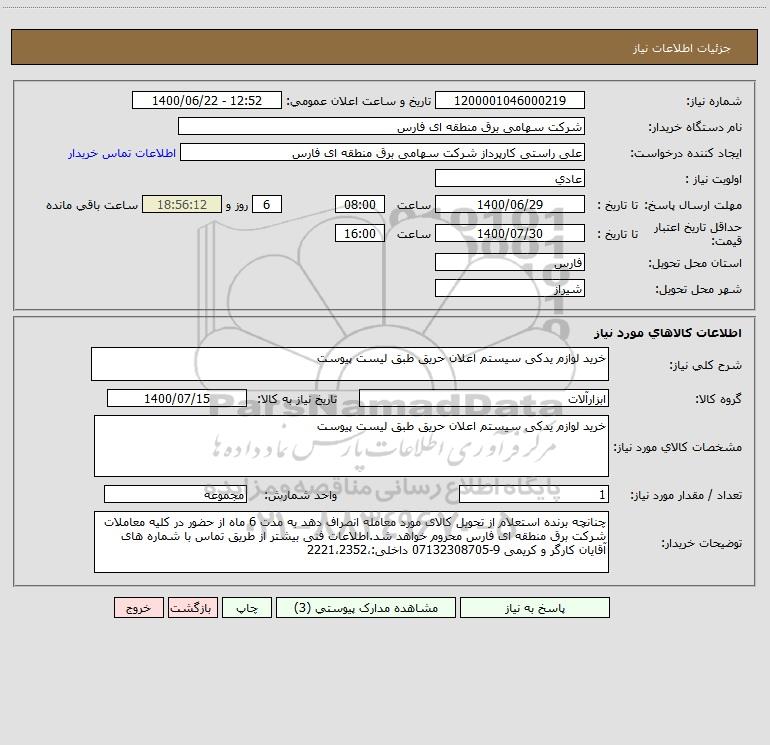Click label شرح کلی نیاز:

point(706,365)
